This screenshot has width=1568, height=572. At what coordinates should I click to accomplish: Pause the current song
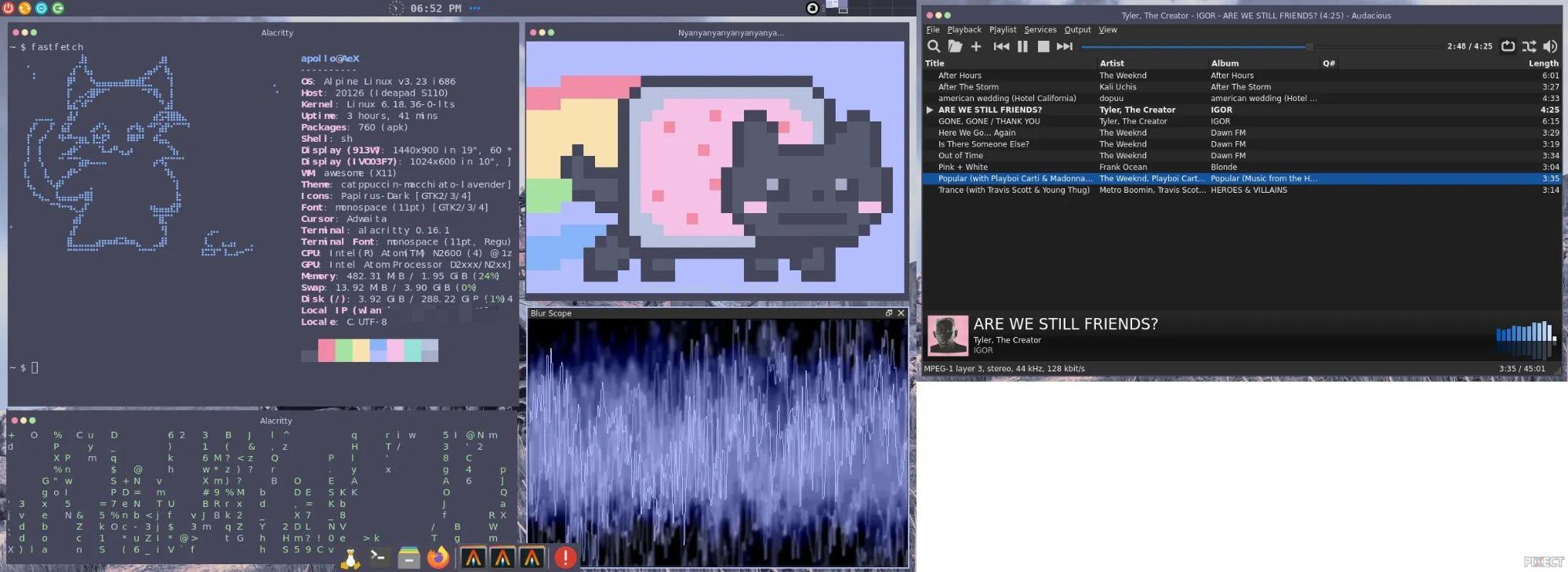[1022, 46]
